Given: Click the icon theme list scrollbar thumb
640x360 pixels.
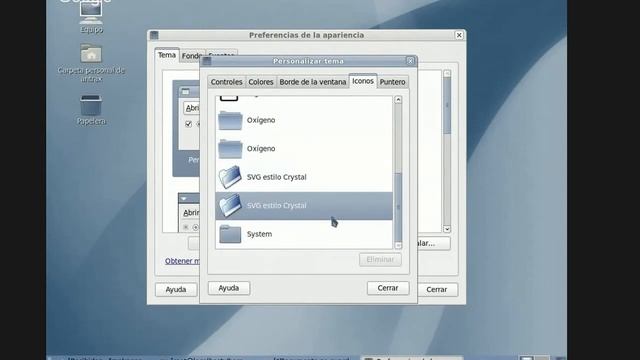Looking at the screenshot, I should pyautogui.click(x=398, y=207).
